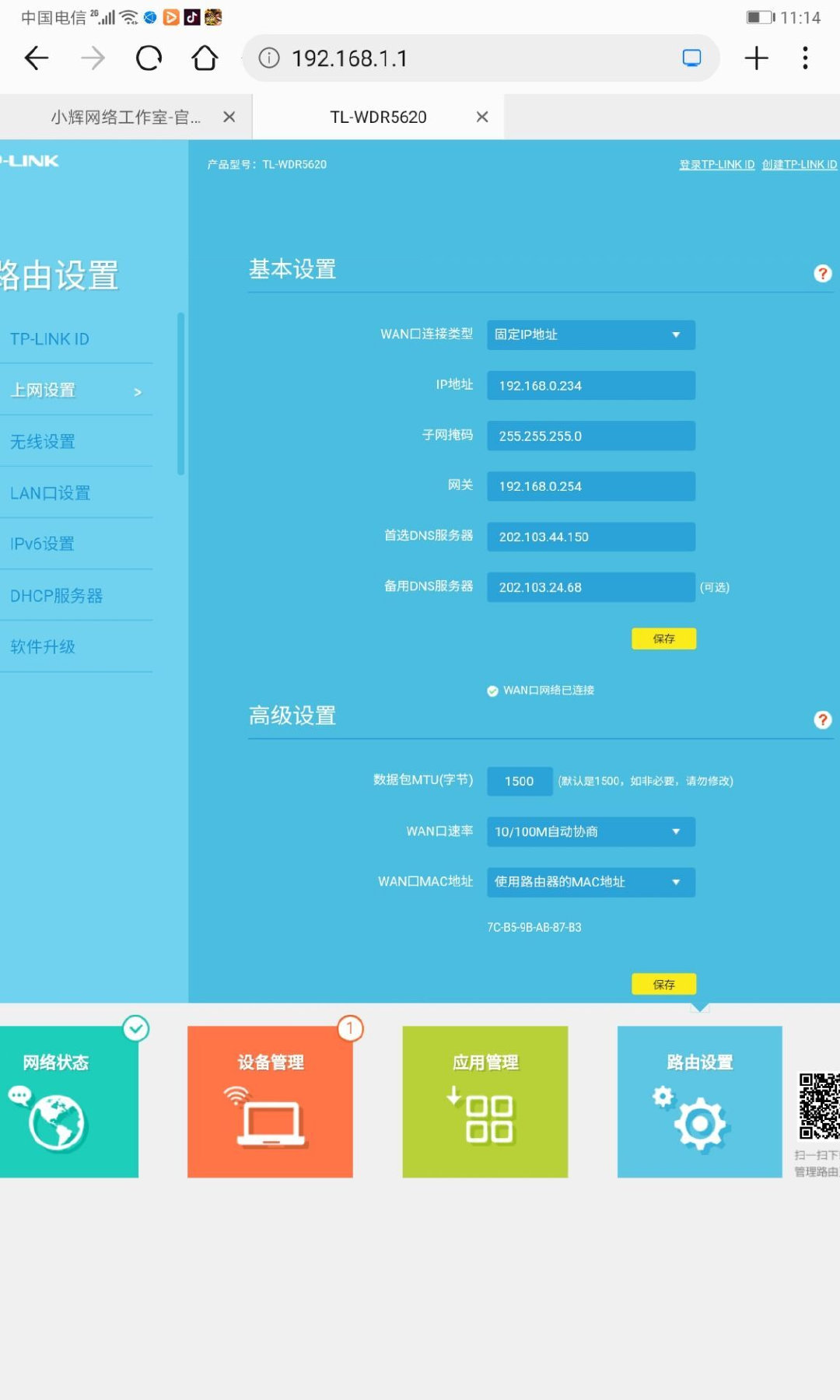Click the 高级设置 heading
Viewport: 840px width, 1400px height.
pos(292,716)
